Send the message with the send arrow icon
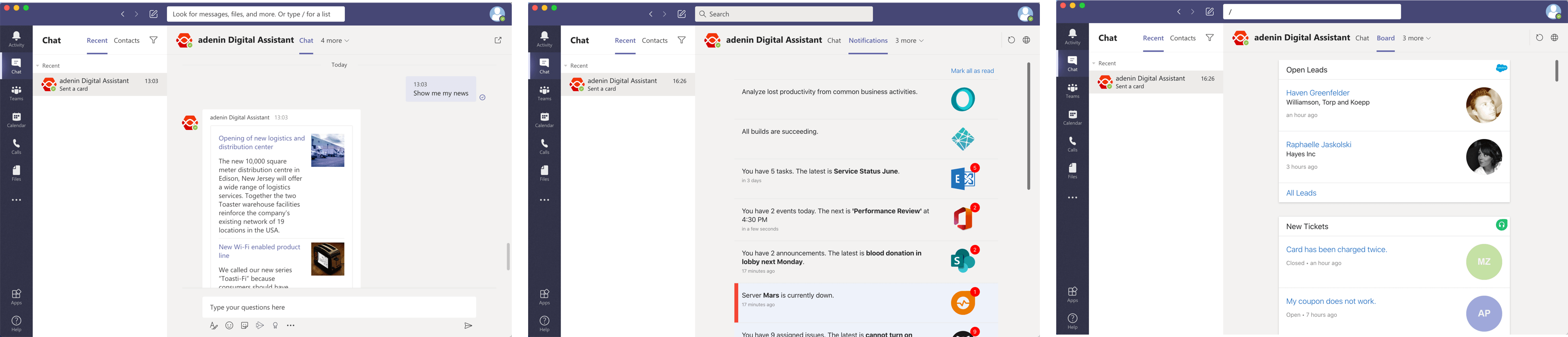This screenshot has height=337, width=1568. point(468,325)
